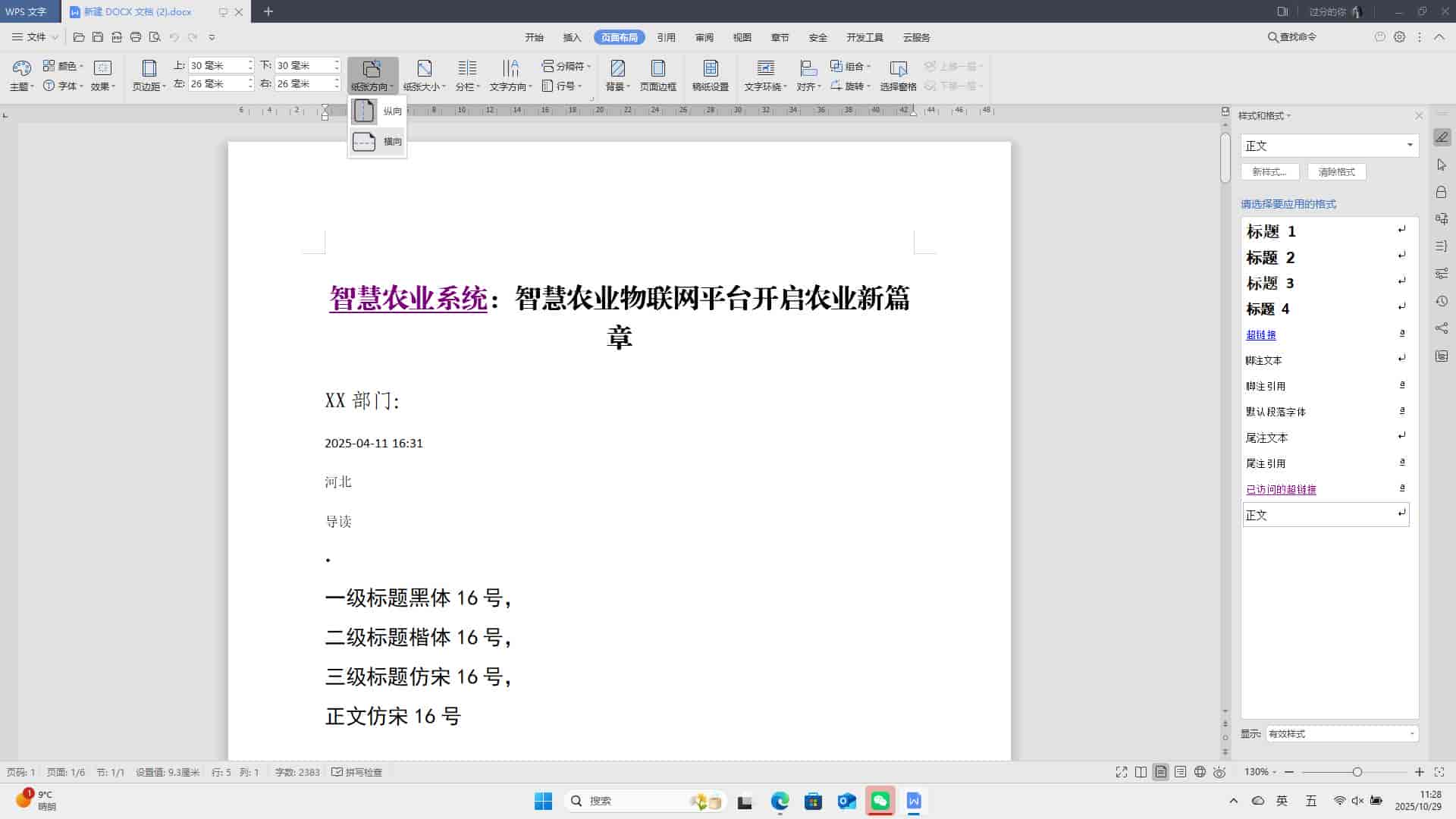Viewport: 1456px width, 819px height.
Task: Open the Columns (分栏) button
Action: [467, 76]
